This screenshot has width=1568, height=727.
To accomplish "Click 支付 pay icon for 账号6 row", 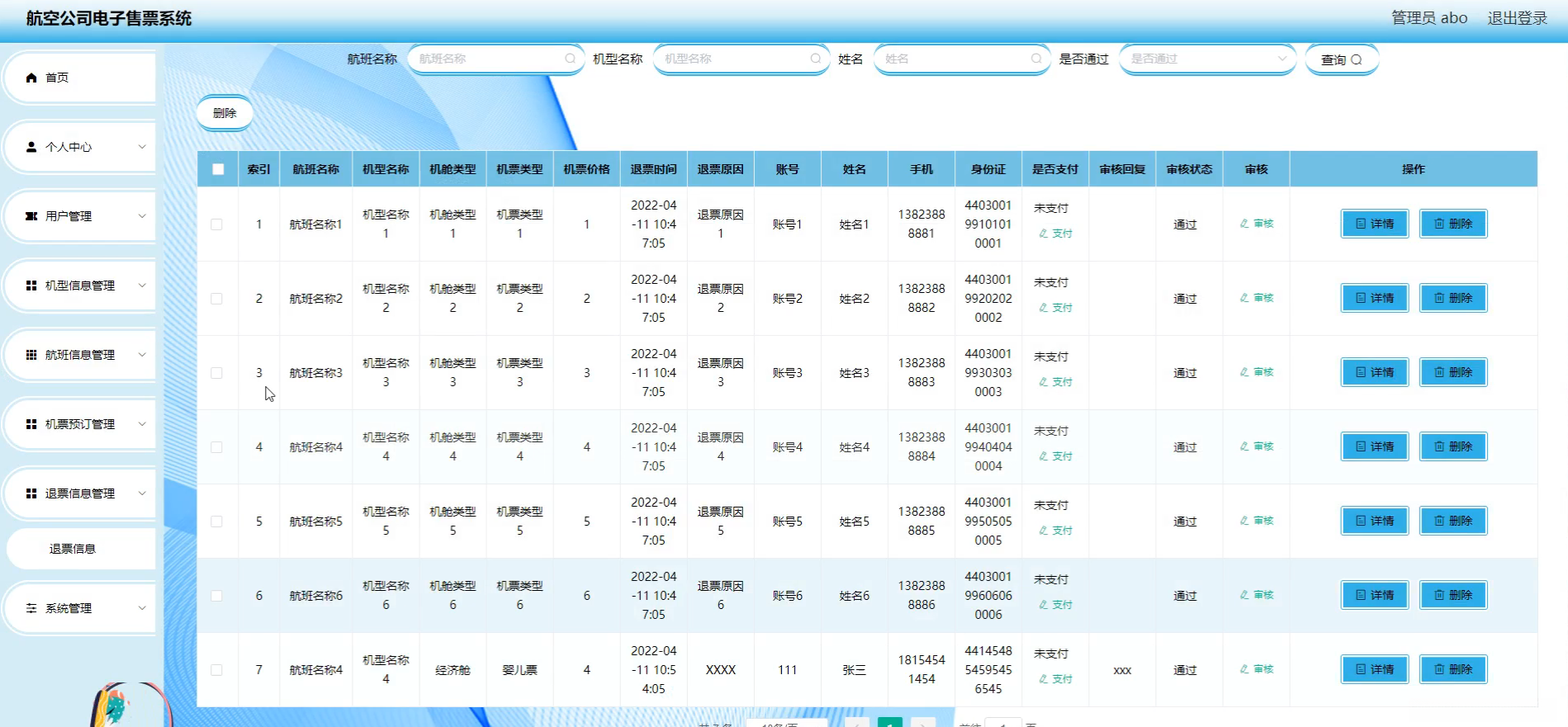I will [x=1044, y=605].
